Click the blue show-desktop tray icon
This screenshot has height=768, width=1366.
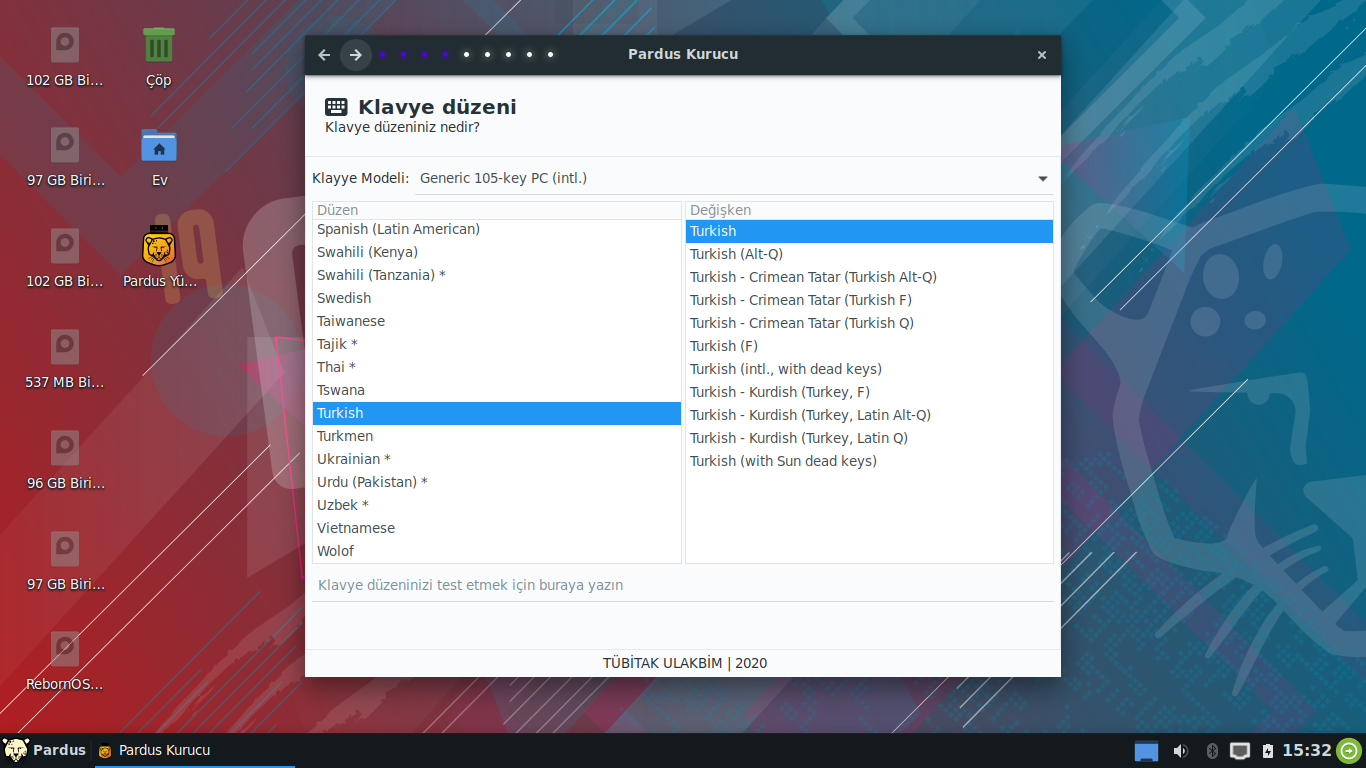coord(1146,751)
